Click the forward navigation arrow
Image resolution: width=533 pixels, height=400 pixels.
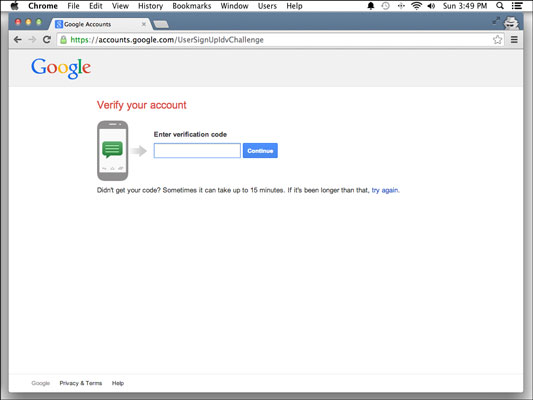point(32,40)
